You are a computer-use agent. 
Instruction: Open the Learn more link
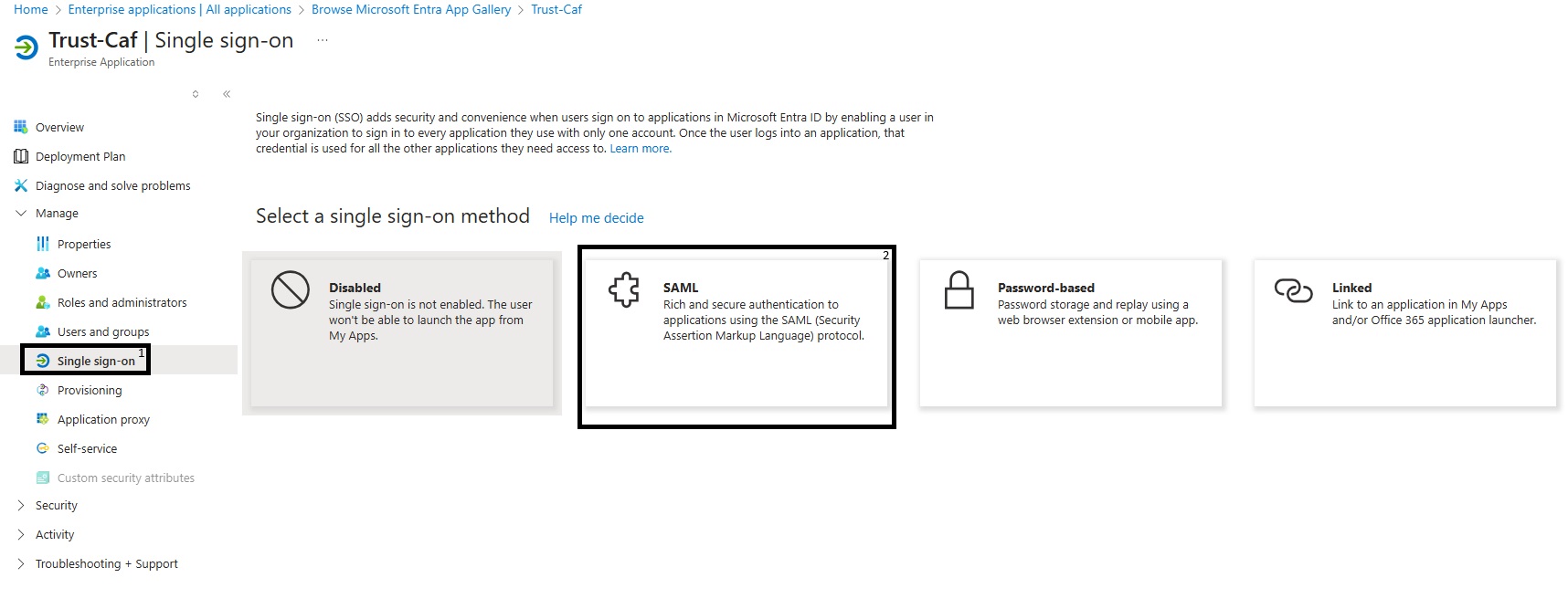pyautogui.click(x=641, y=149)
